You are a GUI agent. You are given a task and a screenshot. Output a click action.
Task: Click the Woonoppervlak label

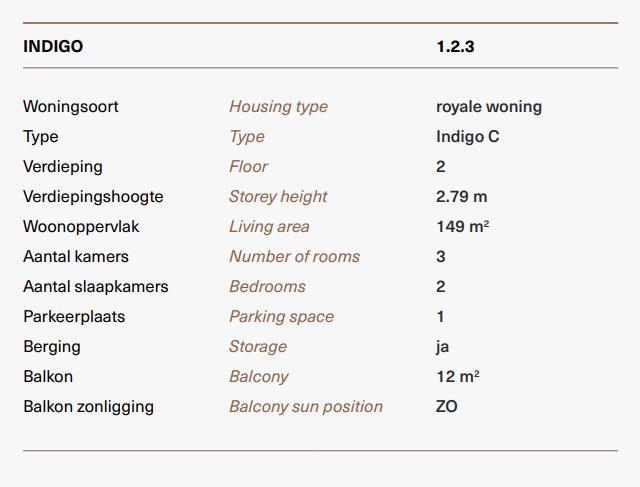tap(81, 227)
